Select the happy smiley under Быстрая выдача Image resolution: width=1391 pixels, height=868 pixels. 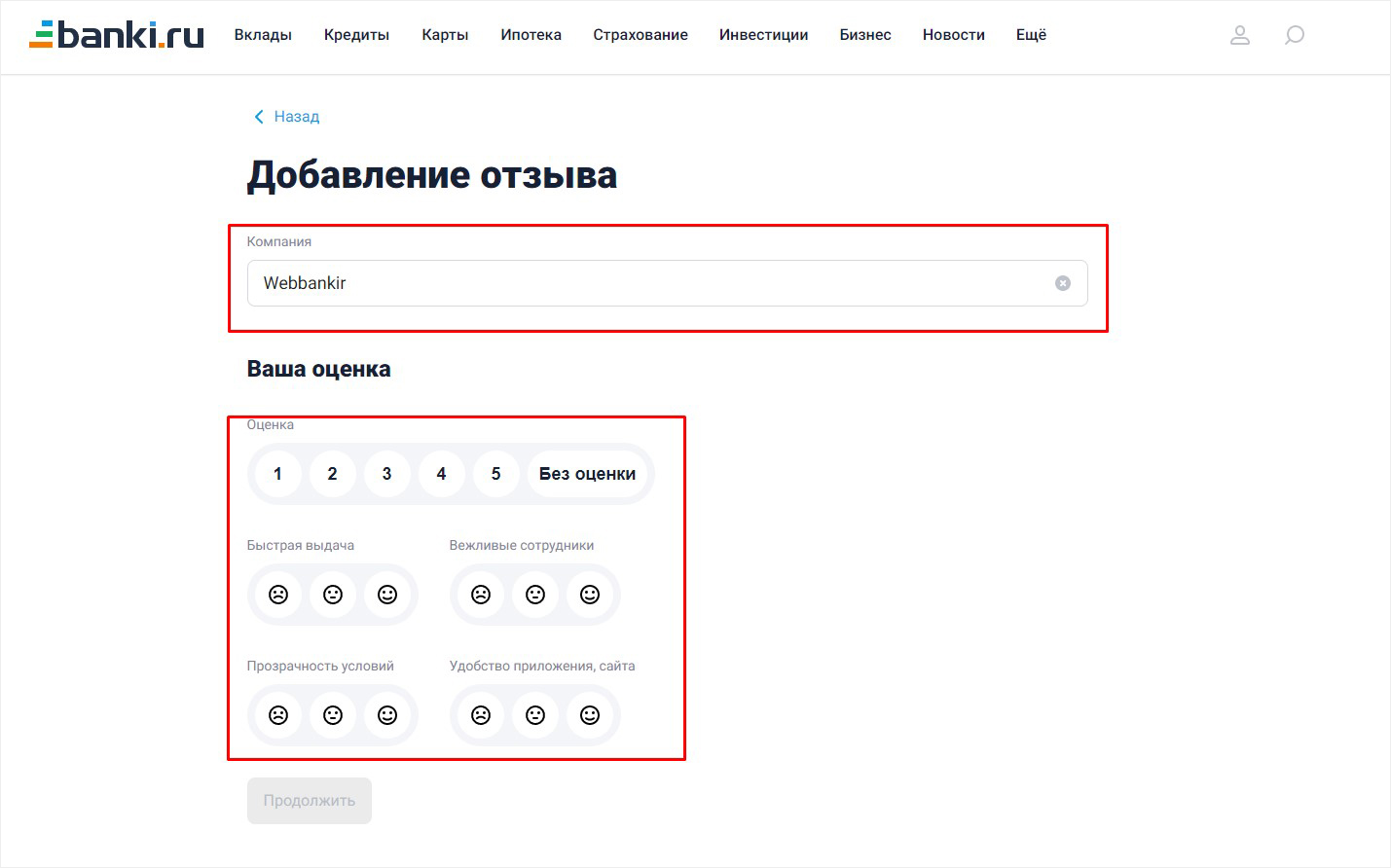[x=387, y=594]
